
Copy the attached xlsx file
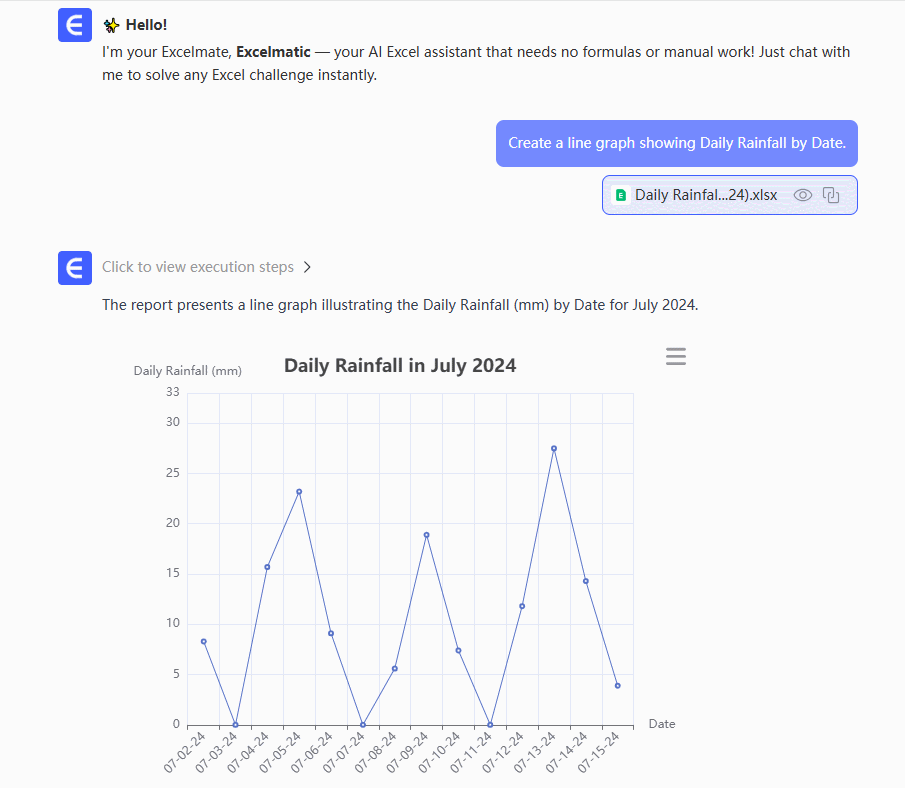[830, 195]
